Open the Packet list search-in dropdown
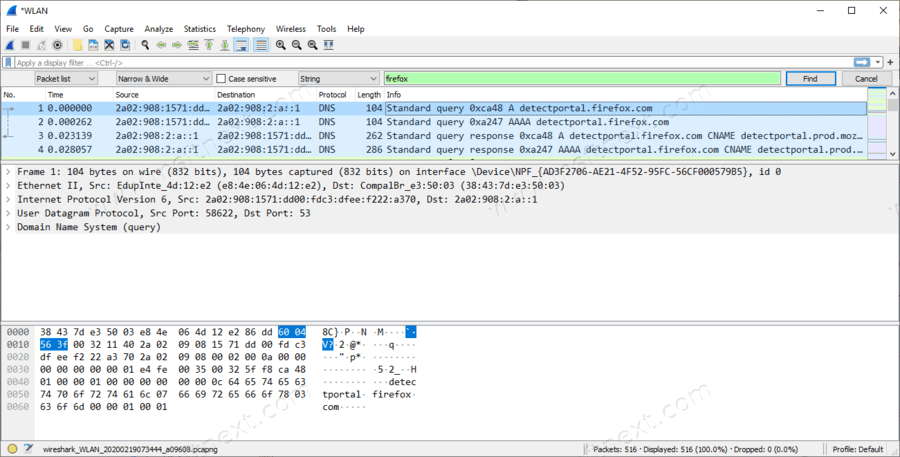 [66, 79]
